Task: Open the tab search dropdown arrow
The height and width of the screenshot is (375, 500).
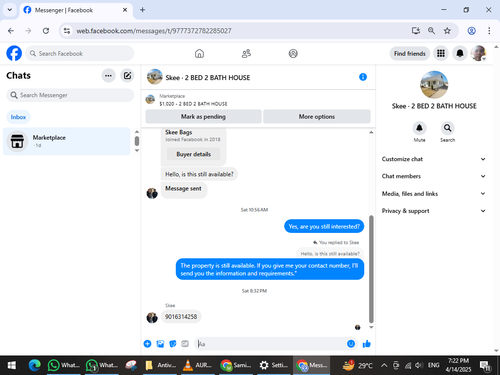Action: pyautogui.click(x=10, y=10)
